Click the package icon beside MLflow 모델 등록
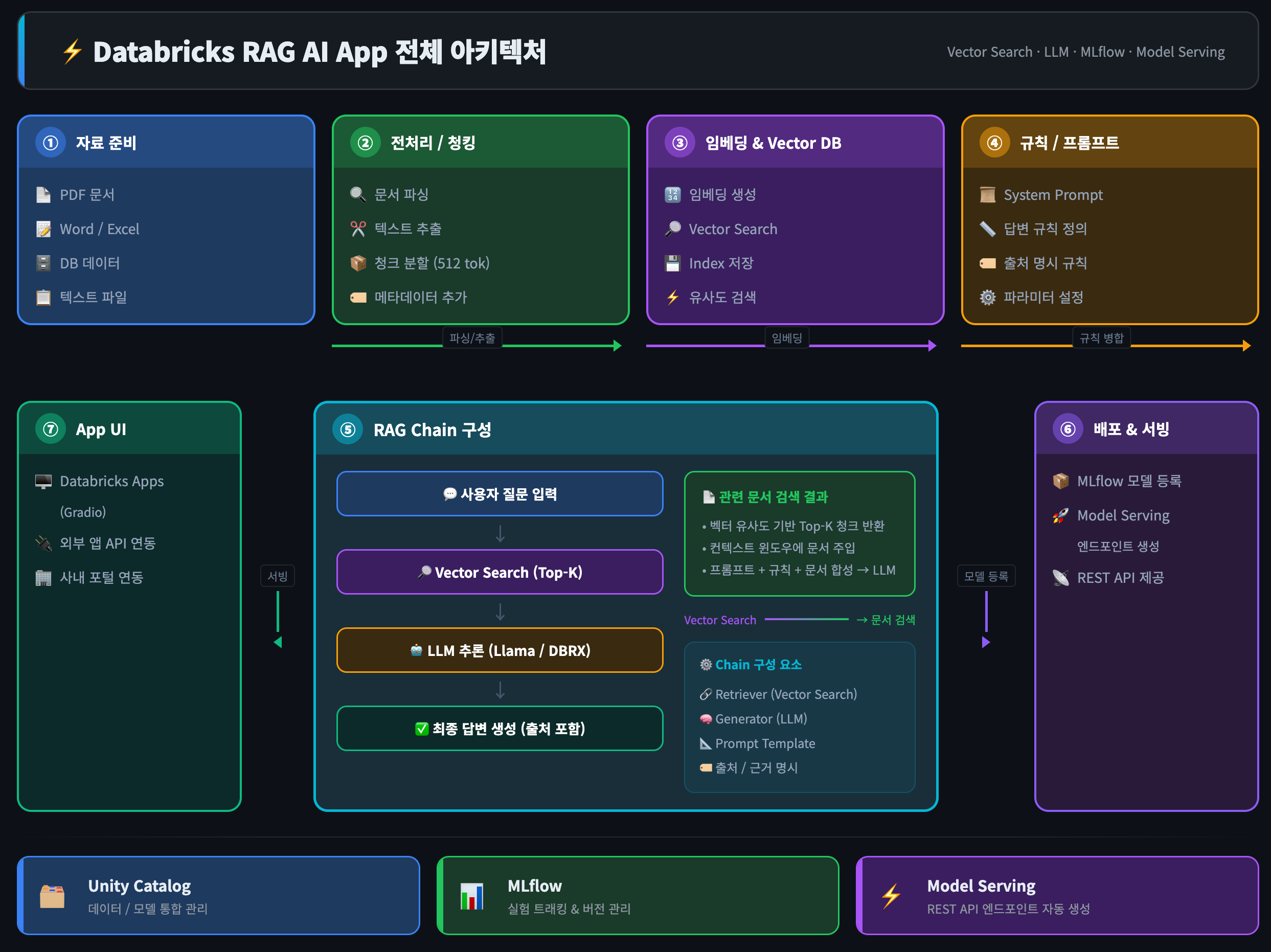 [1061, 482]
